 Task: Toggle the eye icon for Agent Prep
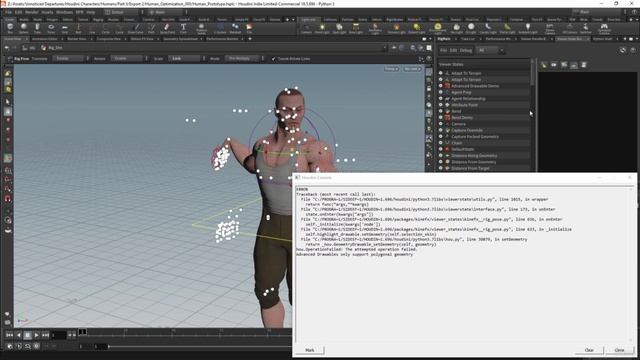pyautogui.click(x=440, y=92)
